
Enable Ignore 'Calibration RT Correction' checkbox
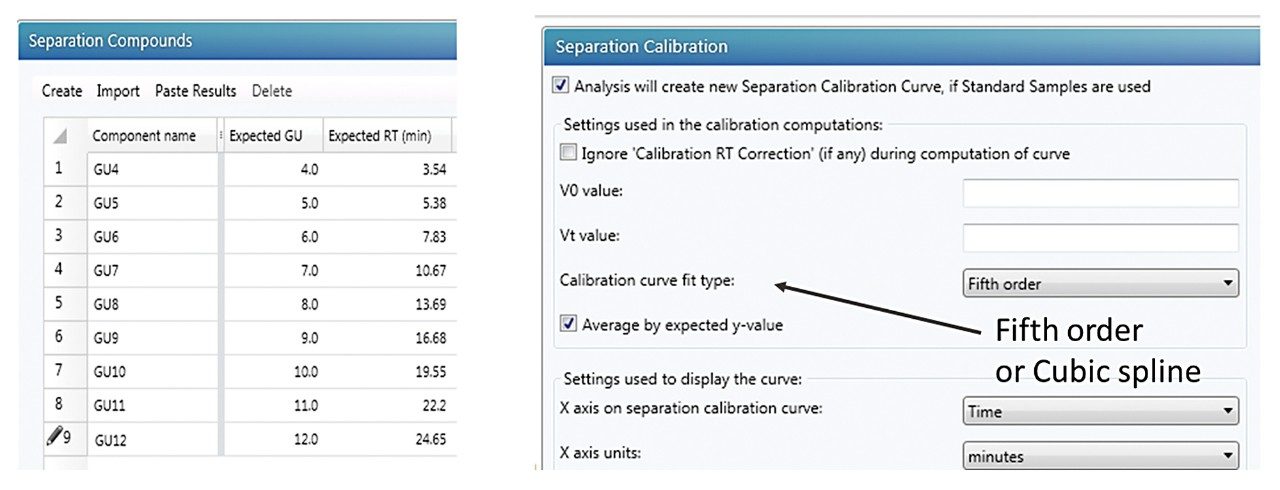tap(568, 153)
